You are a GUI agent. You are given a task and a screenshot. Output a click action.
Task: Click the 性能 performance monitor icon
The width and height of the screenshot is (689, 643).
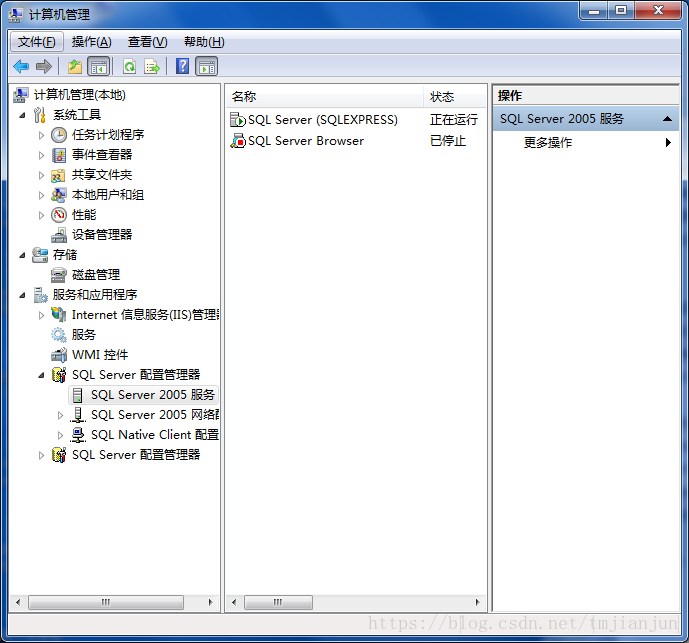[x=59, y=215]
